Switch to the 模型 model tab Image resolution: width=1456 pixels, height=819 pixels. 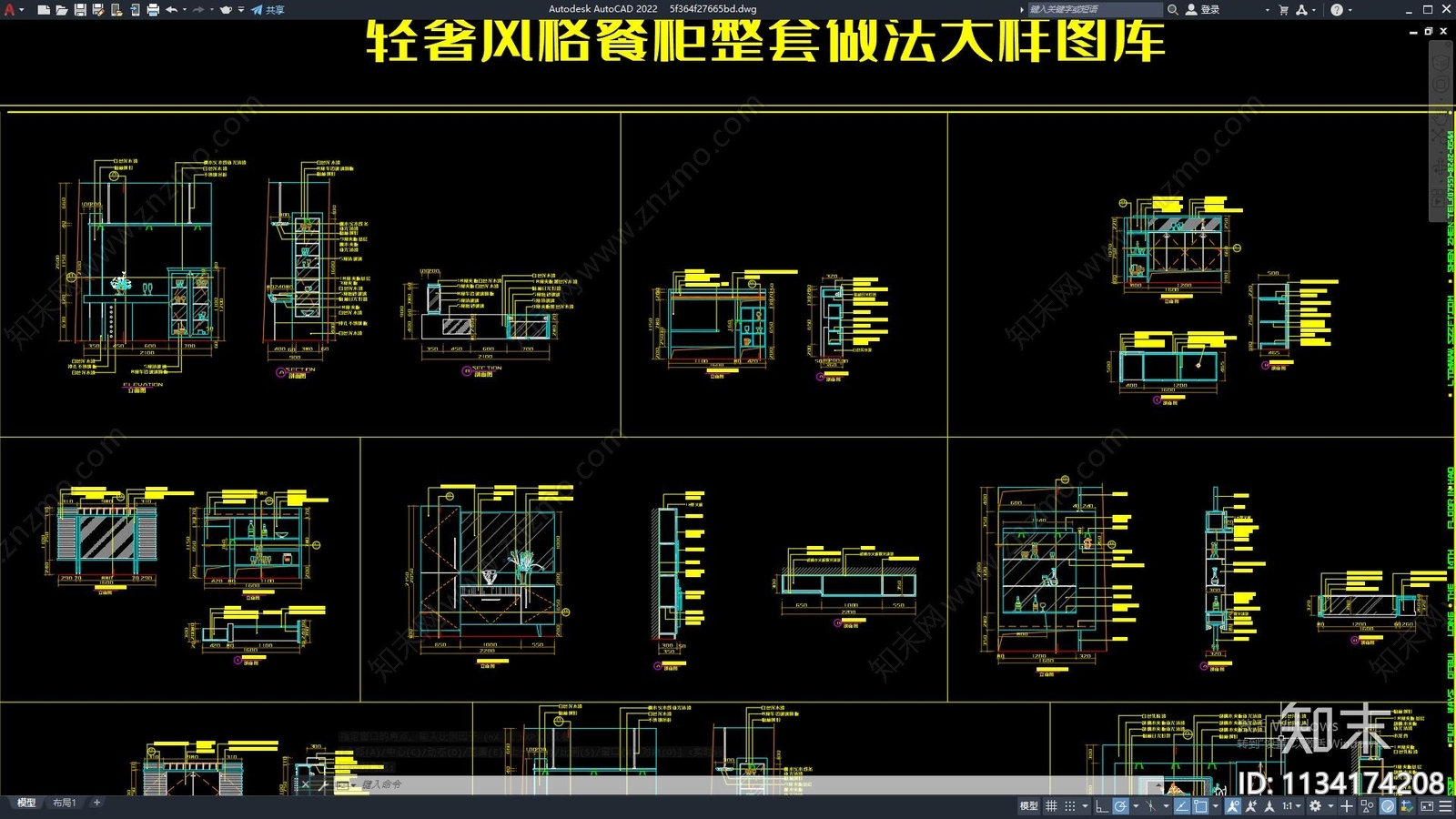coord(26,803)
